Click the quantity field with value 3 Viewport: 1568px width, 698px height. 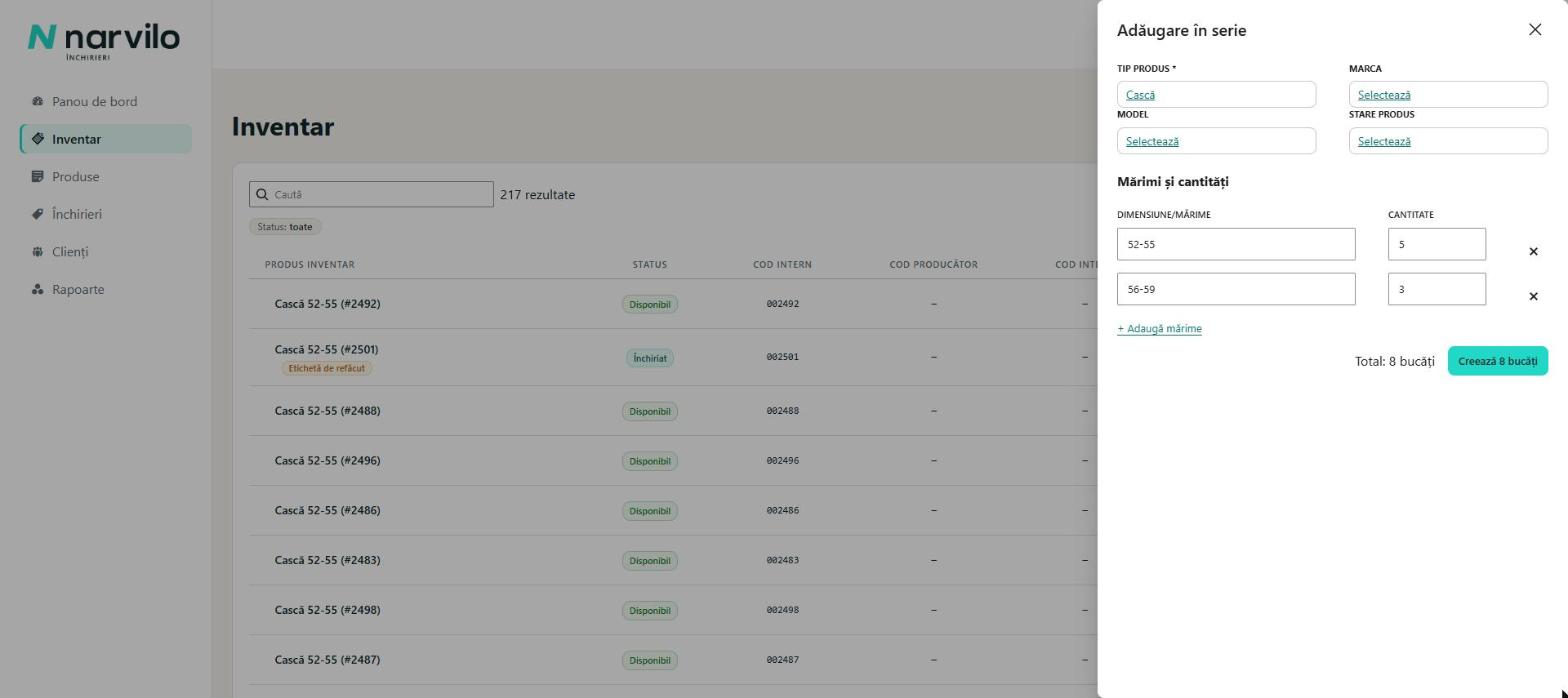pyautogui.click(x=1437, y=289)
